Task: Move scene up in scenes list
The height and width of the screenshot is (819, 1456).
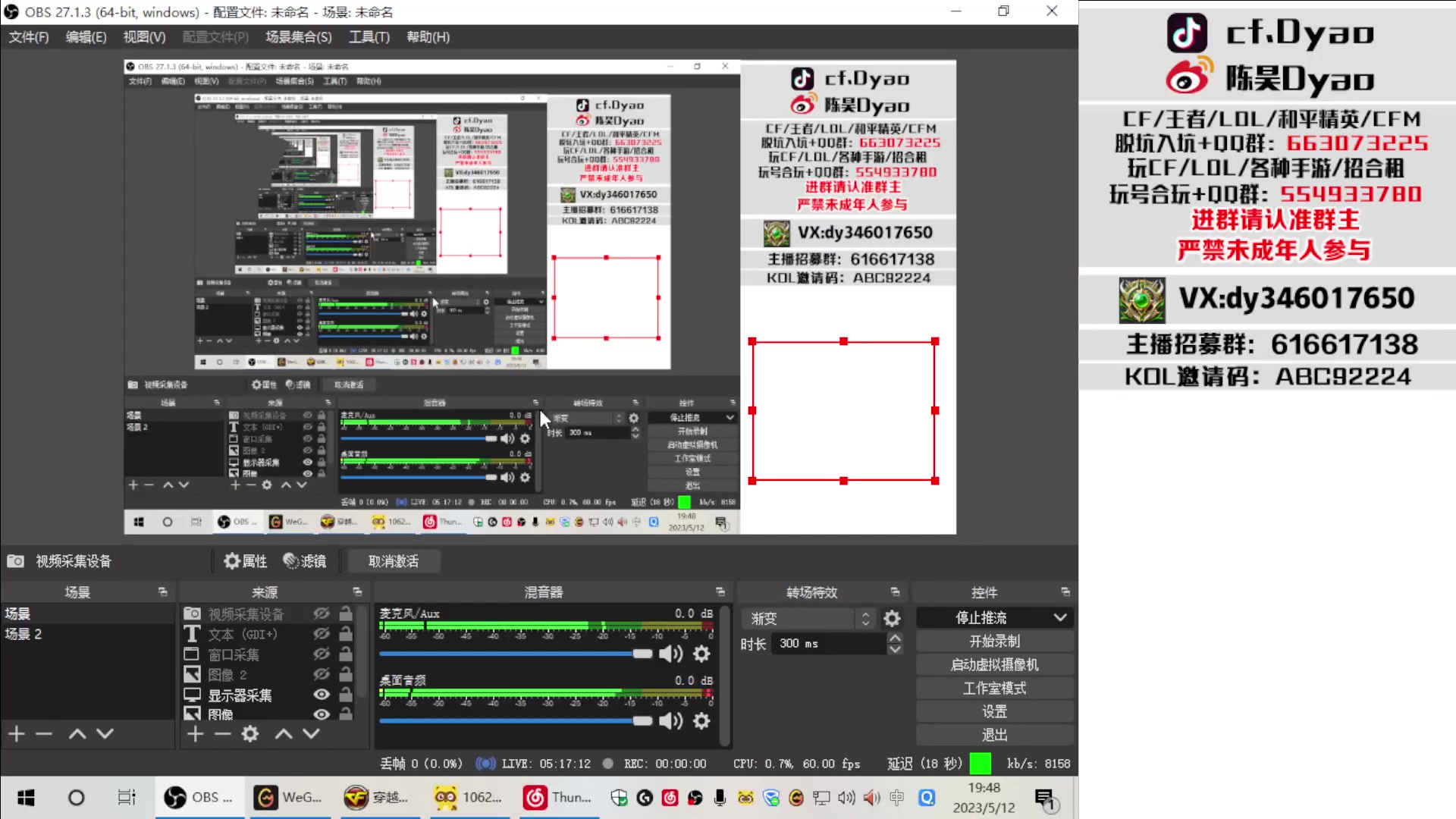Action: click(77, 733)
